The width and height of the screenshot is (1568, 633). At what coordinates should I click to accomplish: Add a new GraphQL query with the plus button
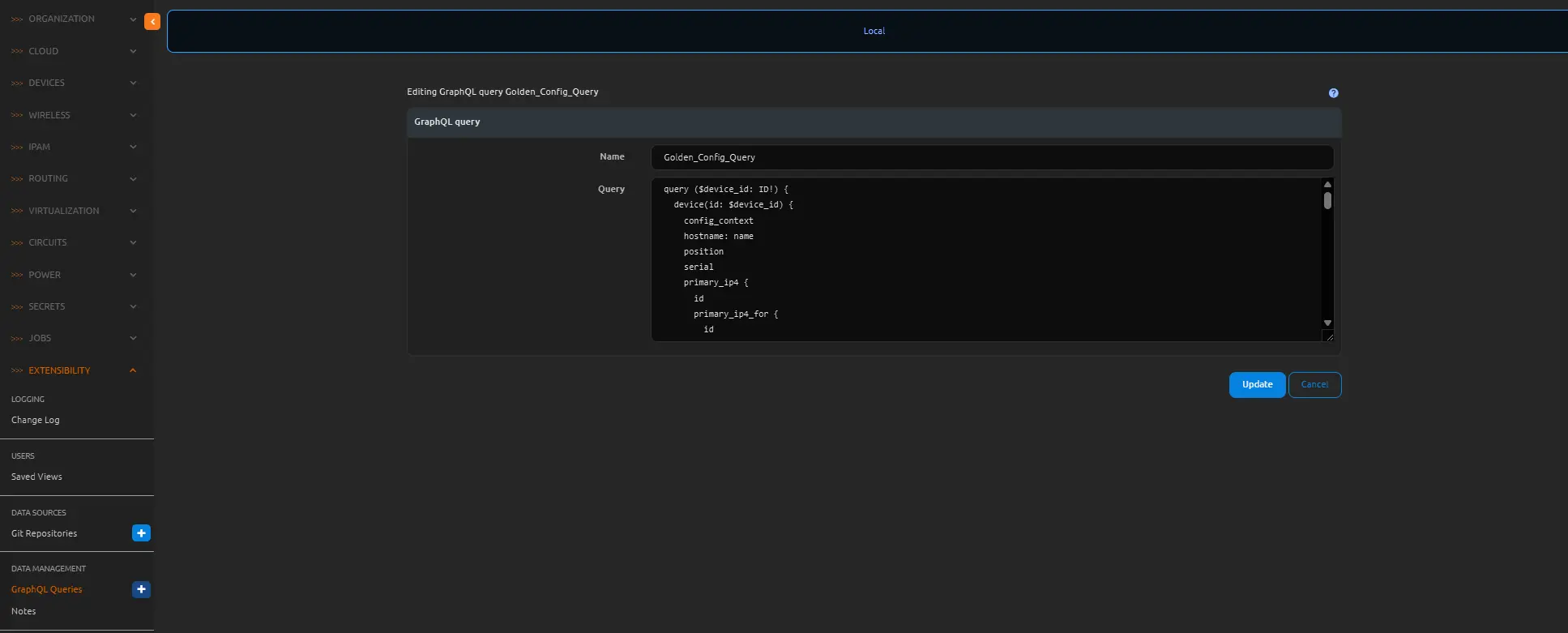click(x=141, y=589)
